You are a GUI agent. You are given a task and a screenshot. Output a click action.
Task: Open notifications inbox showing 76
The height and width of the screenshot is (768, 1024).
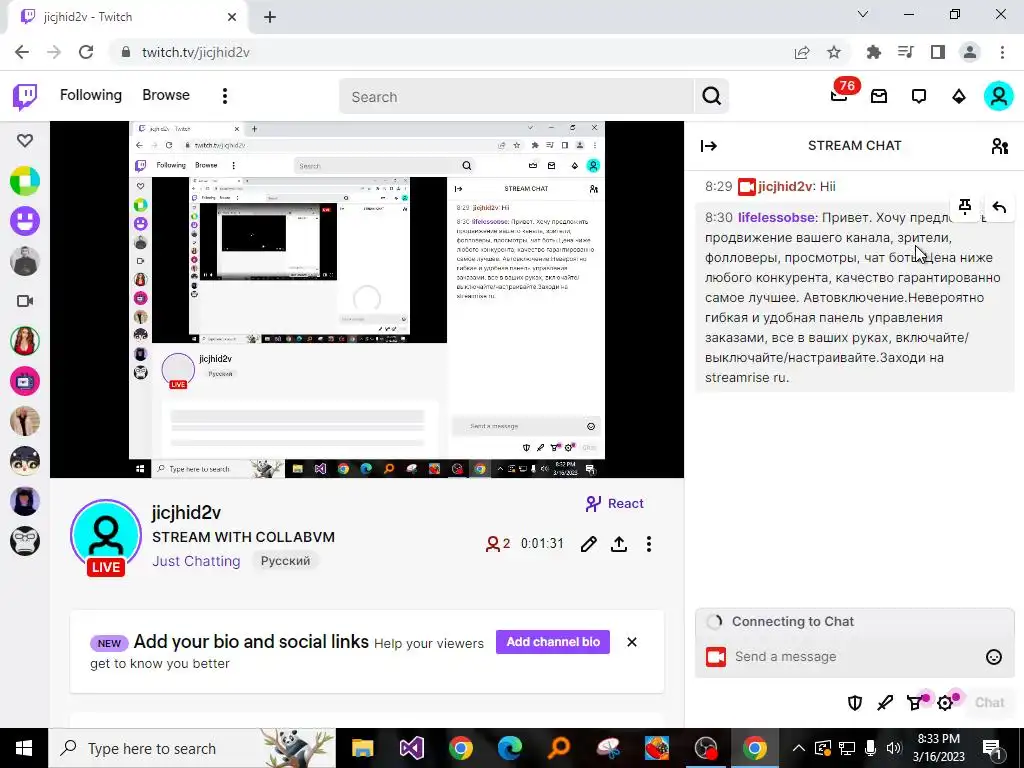pos(839,96)
